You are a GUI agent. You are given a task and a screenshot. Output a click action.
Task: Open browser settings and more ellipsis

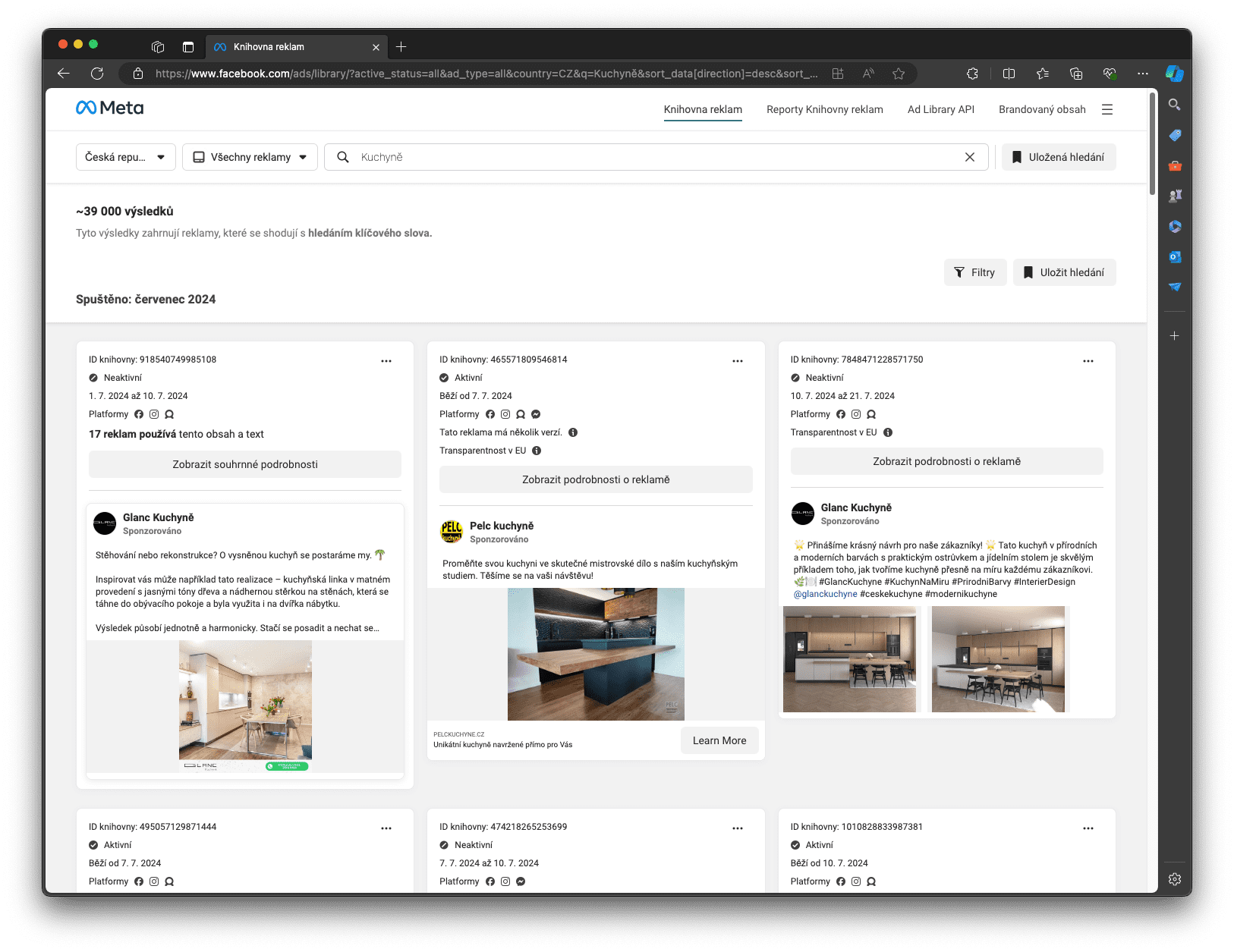(x=1143, y=74)
